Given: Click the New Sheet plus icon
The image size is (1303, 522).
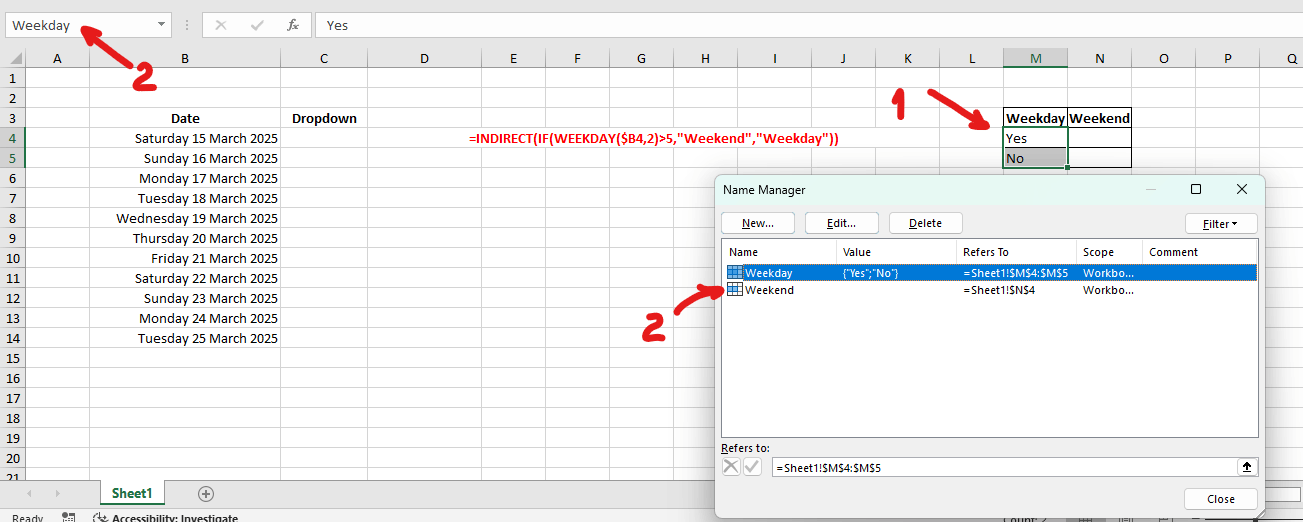Looking at the screenshot, I should 206,493.
